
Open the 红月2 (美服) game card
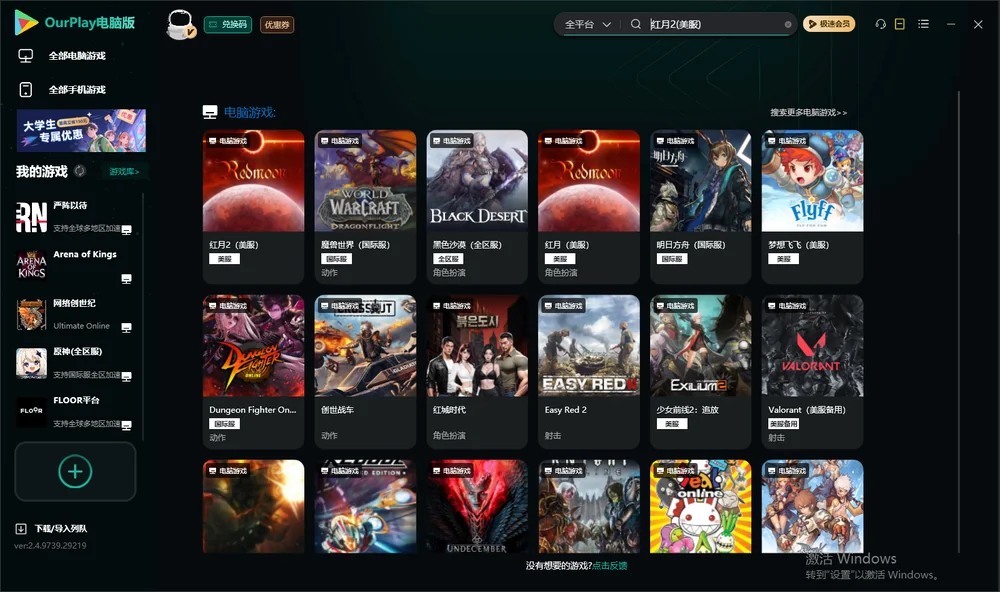(253, 207)
